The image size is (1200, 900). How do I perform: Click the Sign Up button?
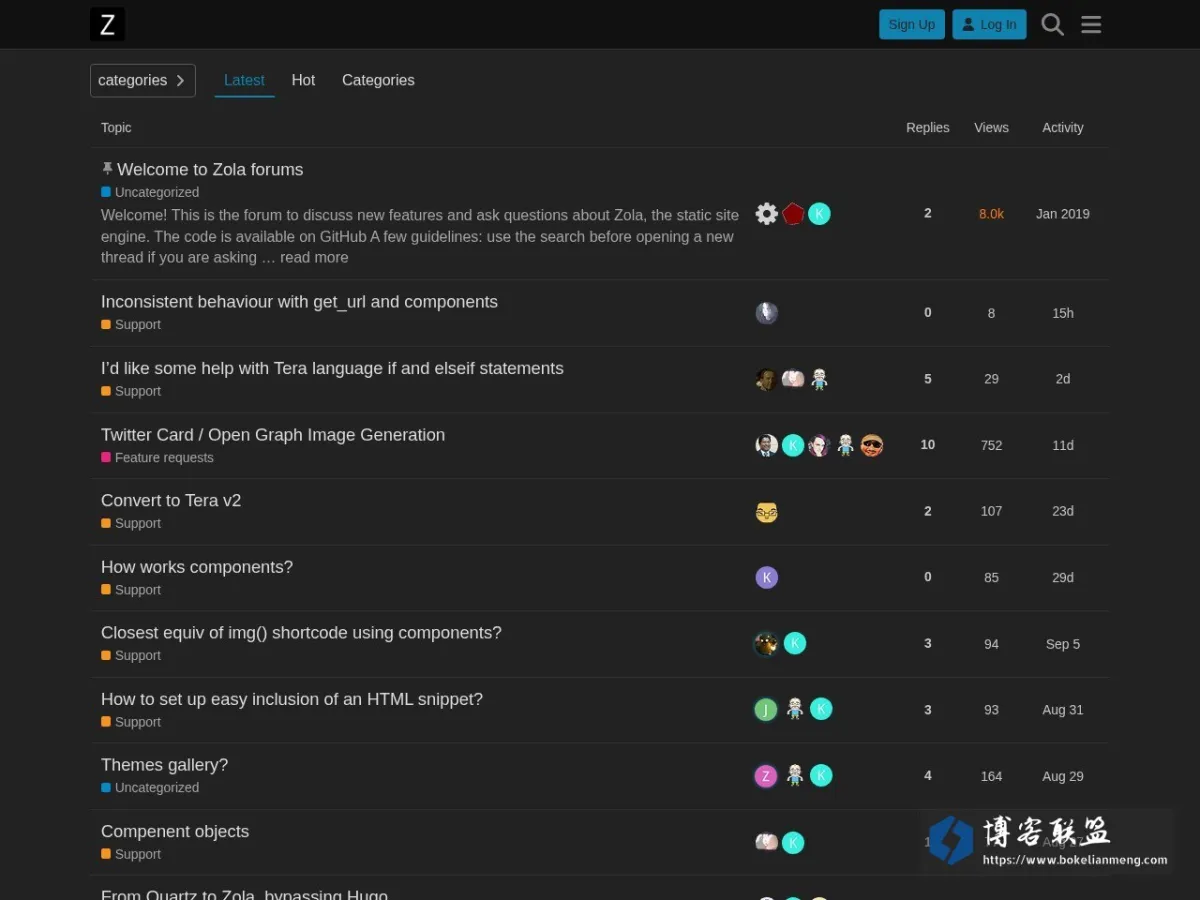pyautogui.click(x=912, y=24)
